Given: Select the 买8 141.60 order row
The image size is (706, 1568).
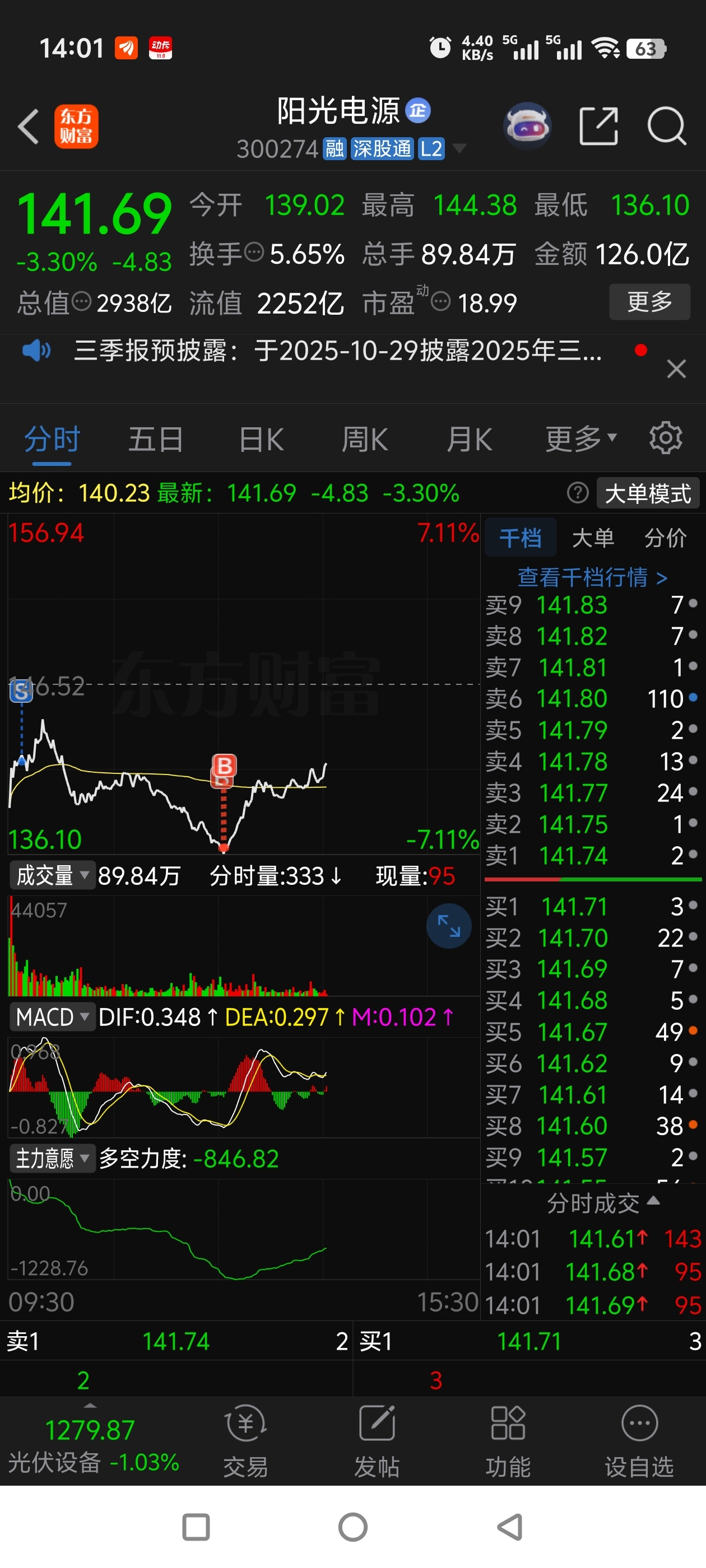Looking at the screenshot, I should coord(592,1126).
